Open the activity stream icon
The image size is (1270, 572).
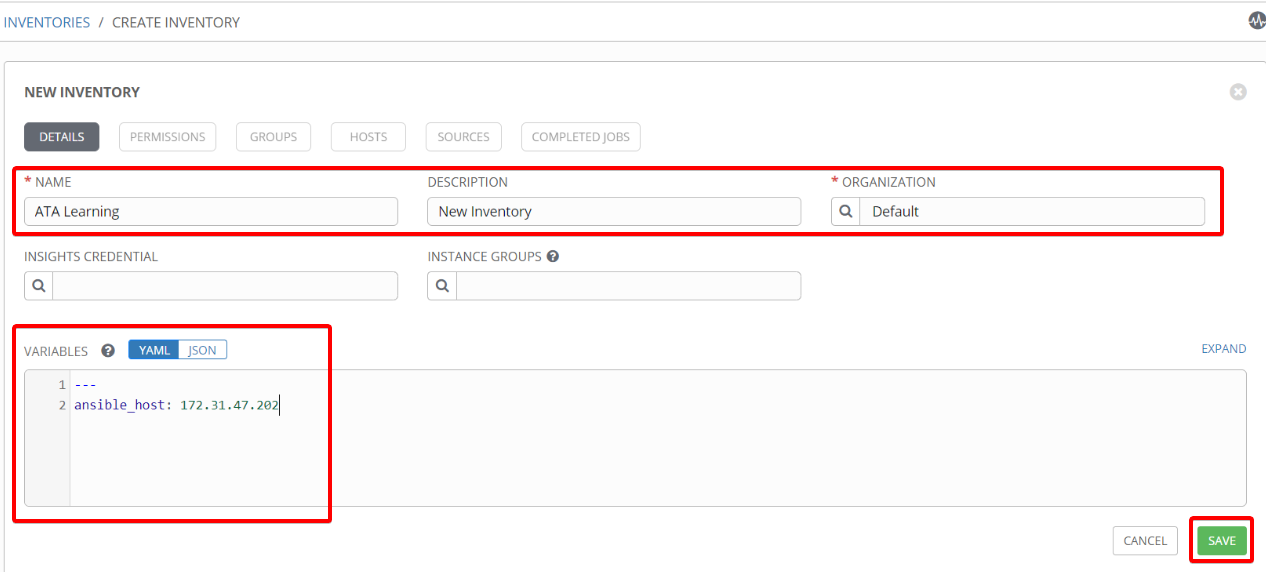(x=1257, y=20)
